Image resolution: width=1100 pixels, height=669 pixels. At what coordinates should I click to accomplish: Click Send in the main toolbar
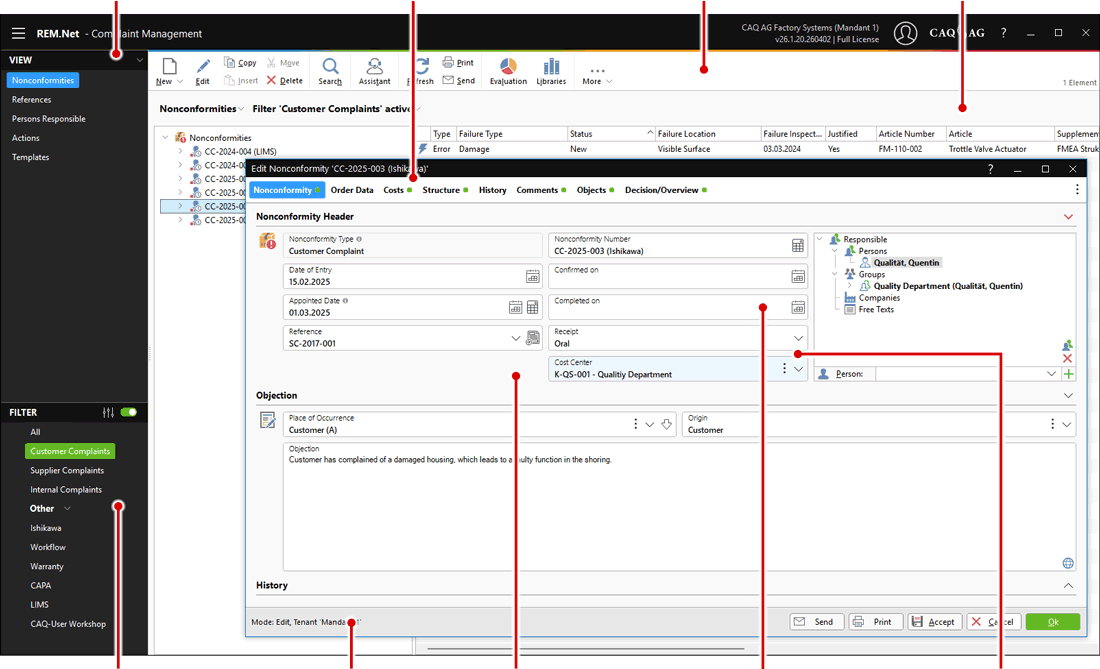458,81
